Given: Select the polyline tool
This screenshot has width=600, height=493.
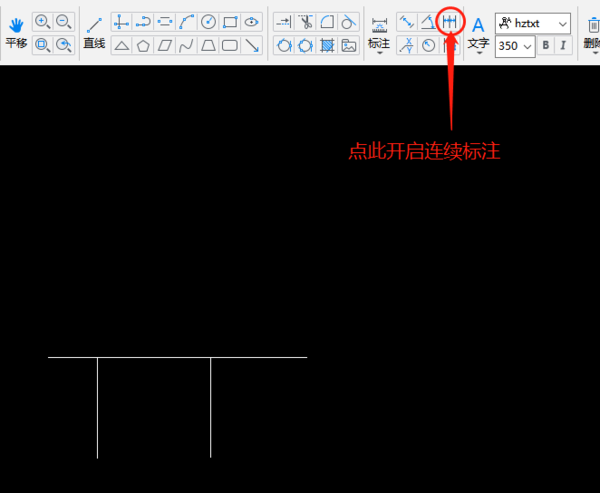Looking at the screenshot, I should click(143, 22).
